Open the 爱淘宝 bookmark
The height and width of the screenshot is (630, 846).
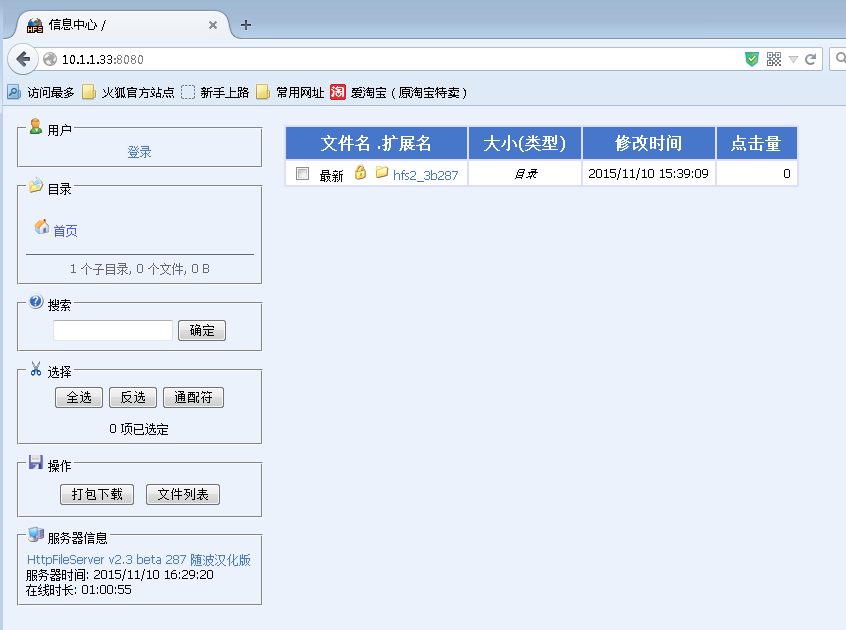click(399, 92)
